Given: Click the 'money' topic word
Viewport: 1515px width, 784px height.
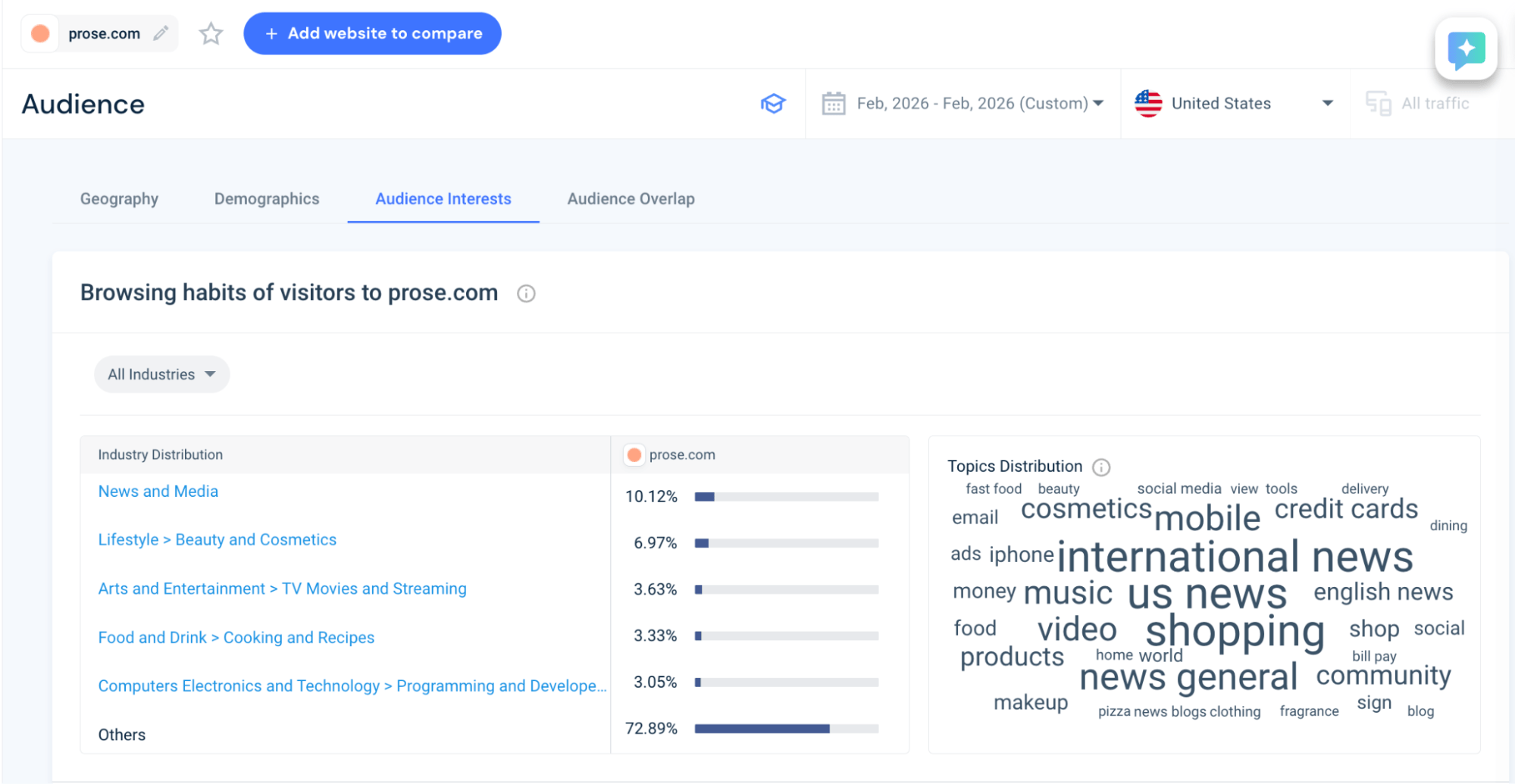Looking at the screenshot, I should coord(984,592).
